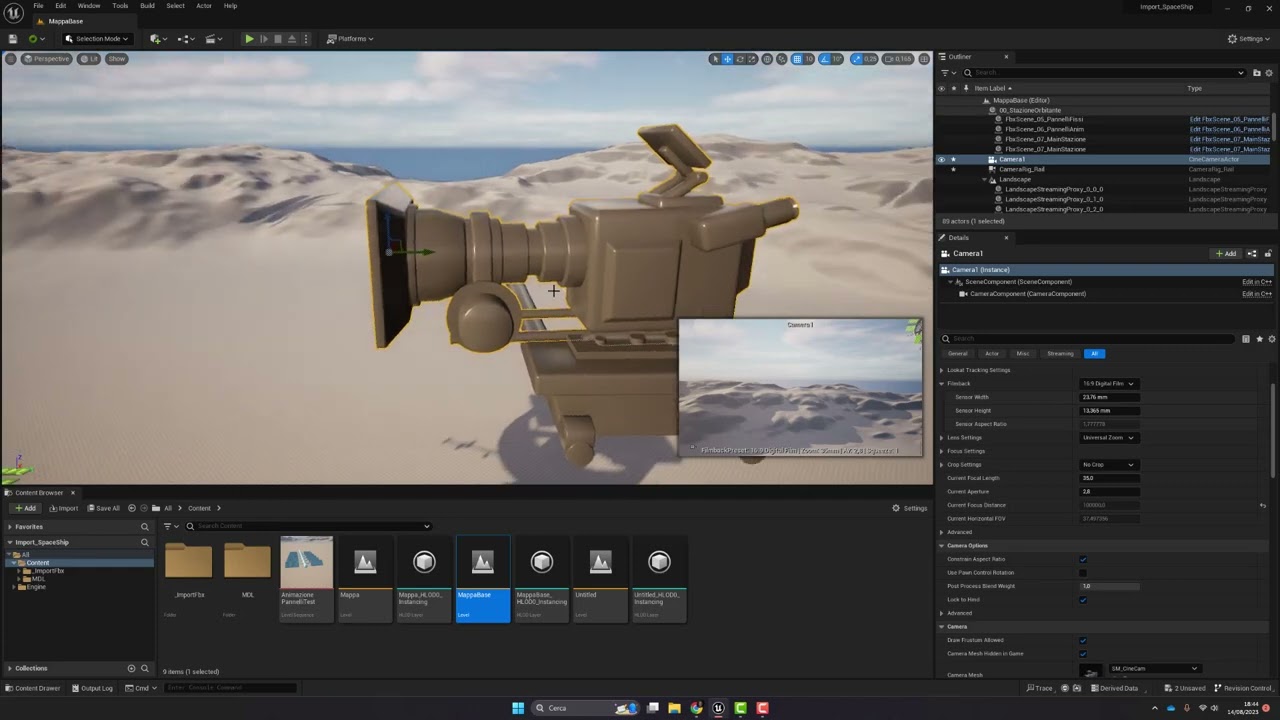This screenshot has height=720, width=1280.
Task: Open the Lit view mode menu
Action: pos(90,59)
